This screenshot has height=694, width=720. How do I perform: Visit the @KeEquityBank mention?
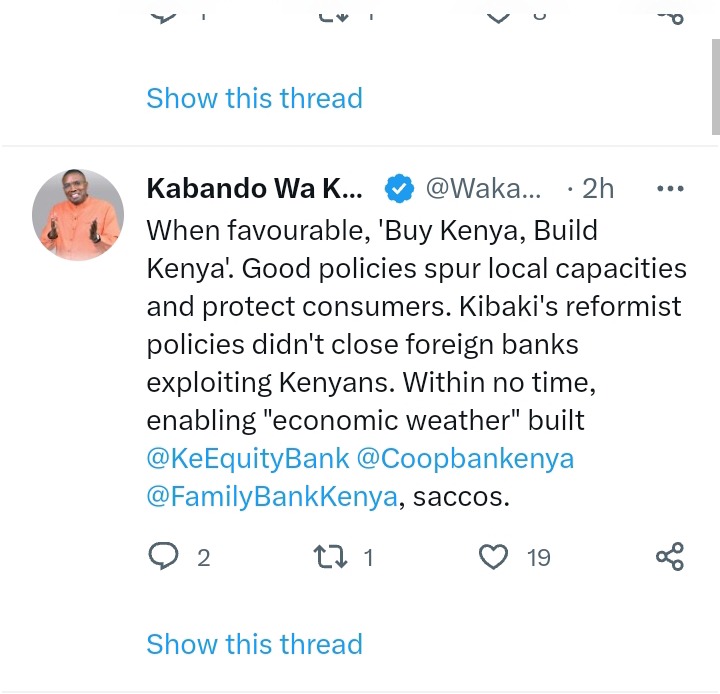(x=248, y=459)
